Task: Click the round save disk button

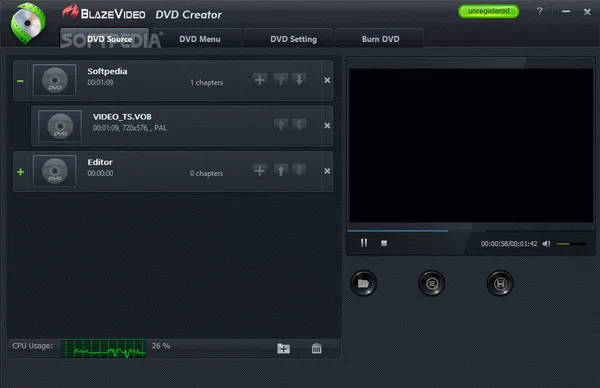Action: (x=500, y=283)
